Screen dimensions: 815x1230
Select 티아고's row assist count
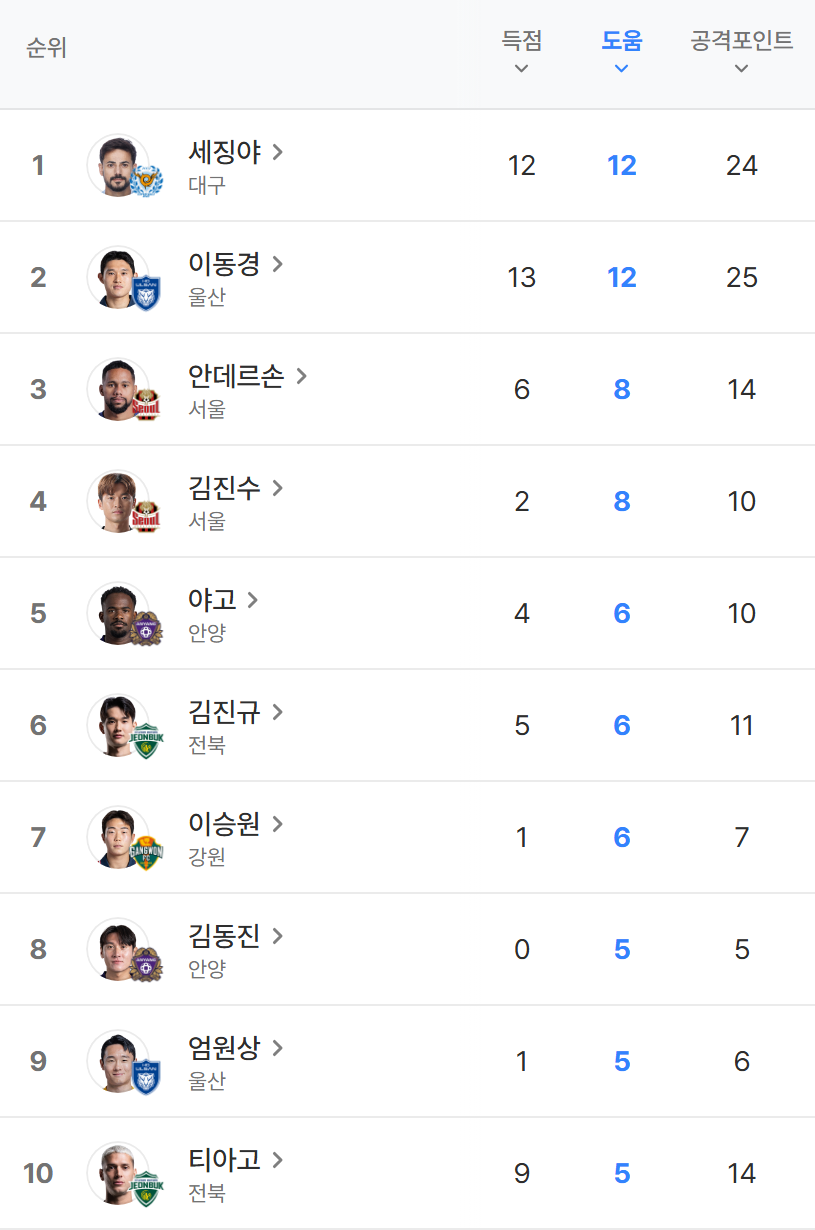tap(621, 1173)
